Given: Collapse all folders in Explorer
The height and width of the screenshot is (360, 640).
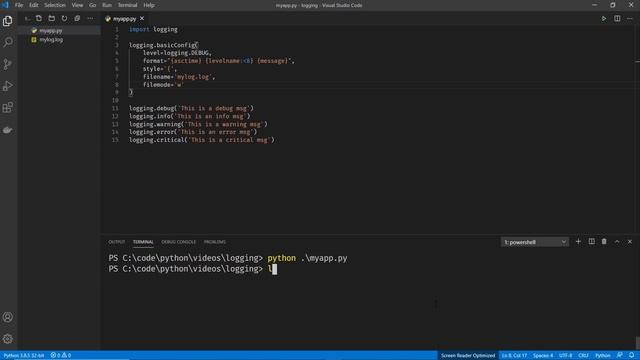Looking at the screenshot, I should point(77,18).
